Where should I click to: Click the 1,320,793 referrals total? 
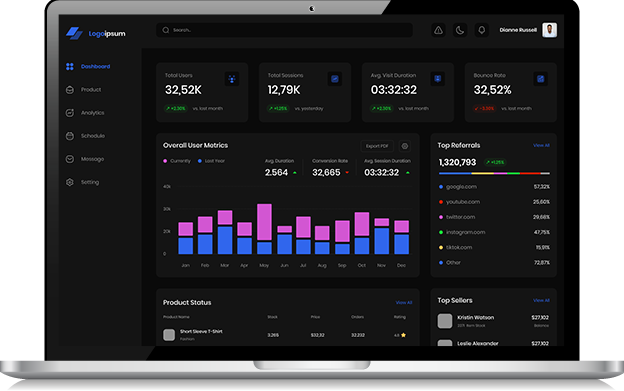point(457,162)
